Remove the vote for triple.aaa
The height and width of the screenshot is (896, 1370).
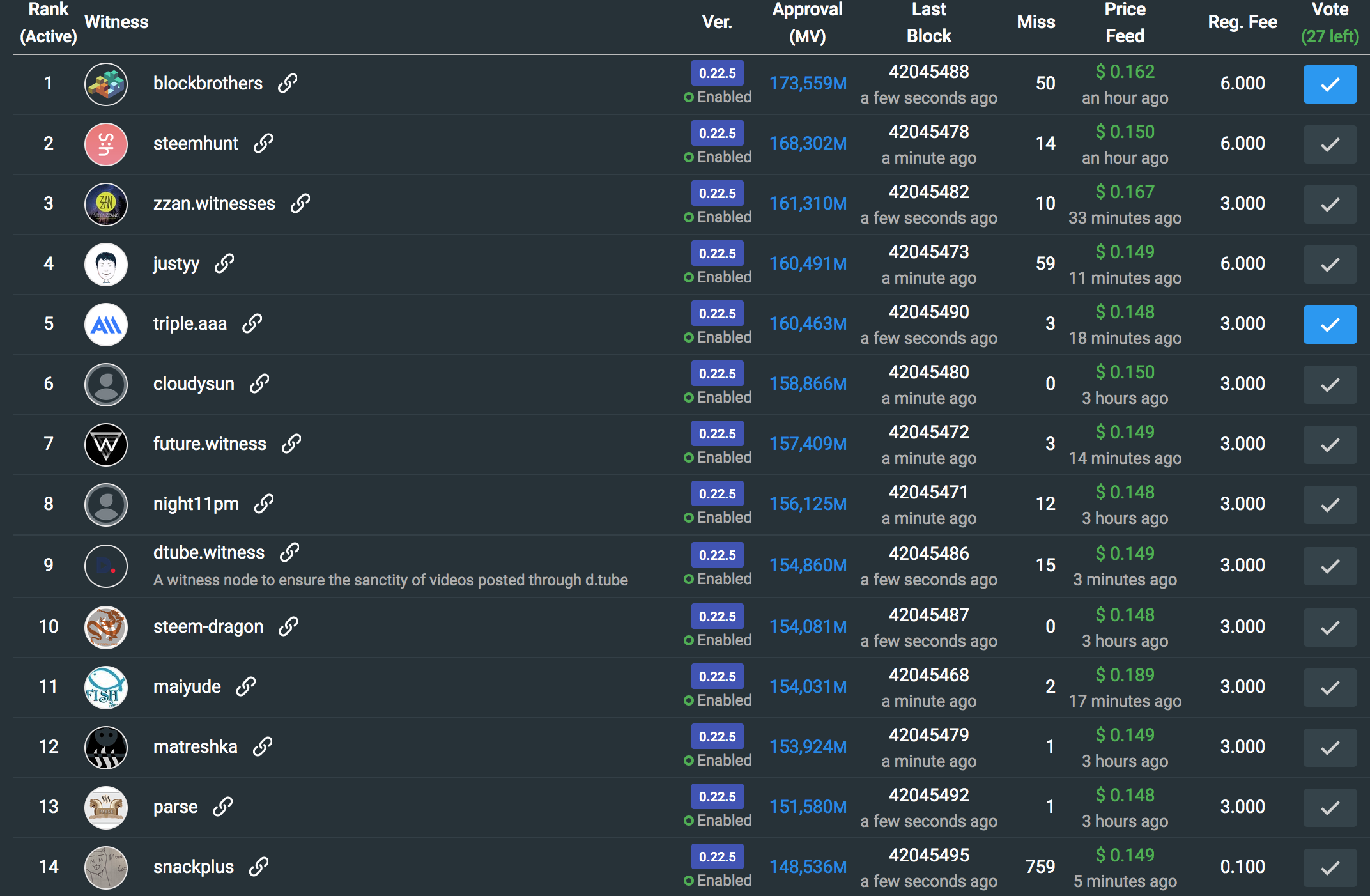tap(1330, 325)
